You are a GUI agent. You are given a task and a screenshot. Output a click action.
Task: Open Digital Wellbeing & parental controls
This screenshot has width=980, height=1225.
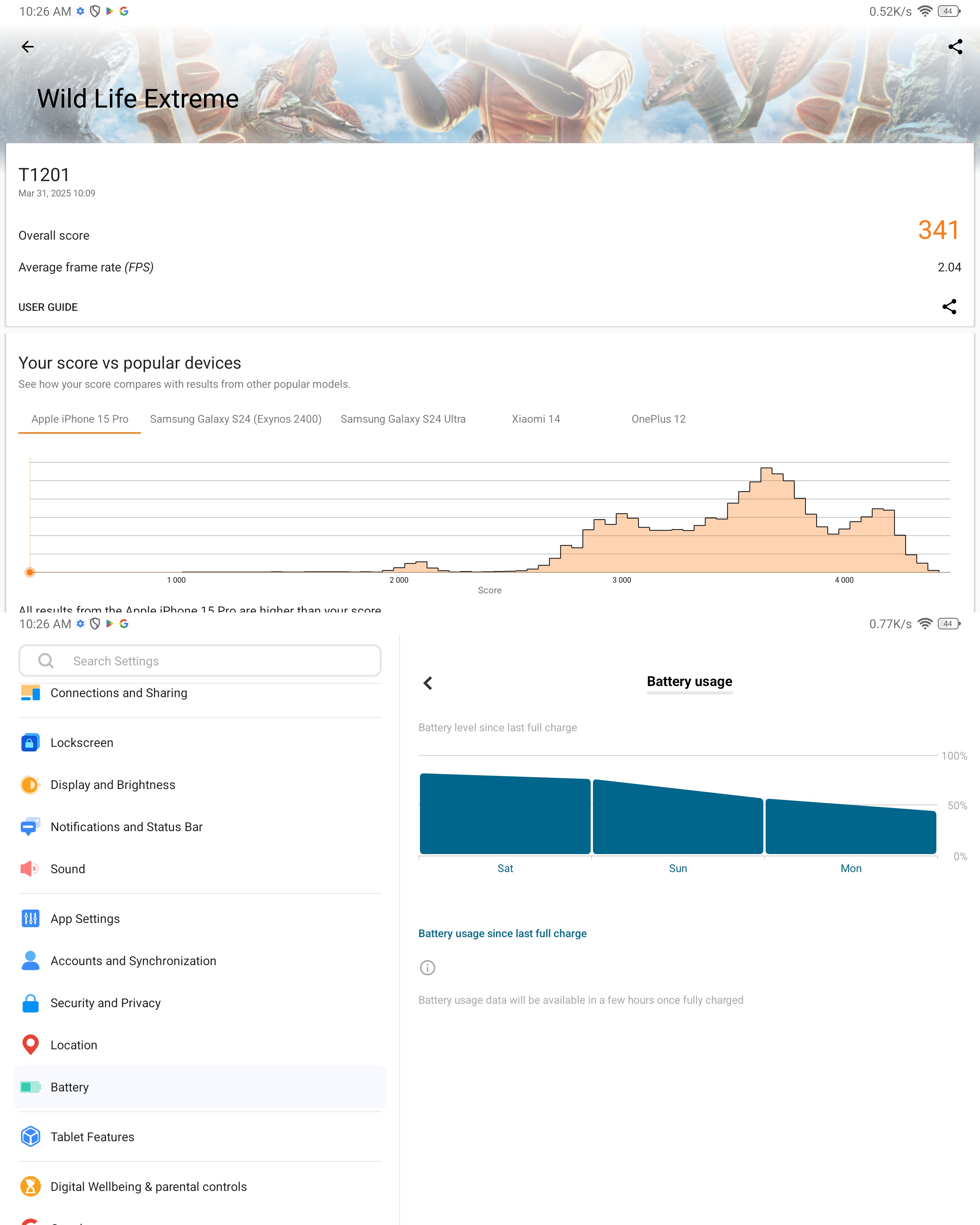(200, 1187)
